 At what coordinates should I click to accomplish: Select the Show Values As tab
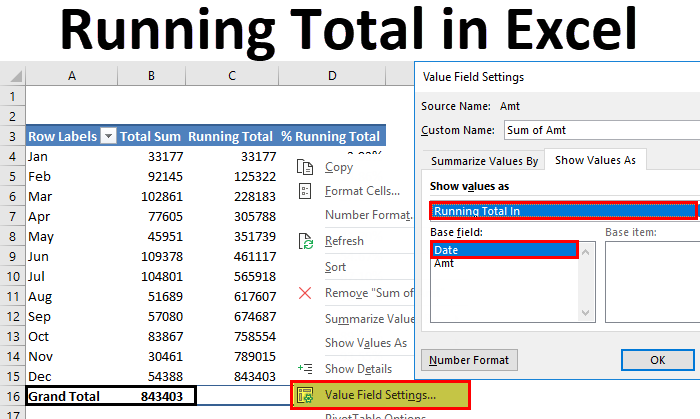595,160
